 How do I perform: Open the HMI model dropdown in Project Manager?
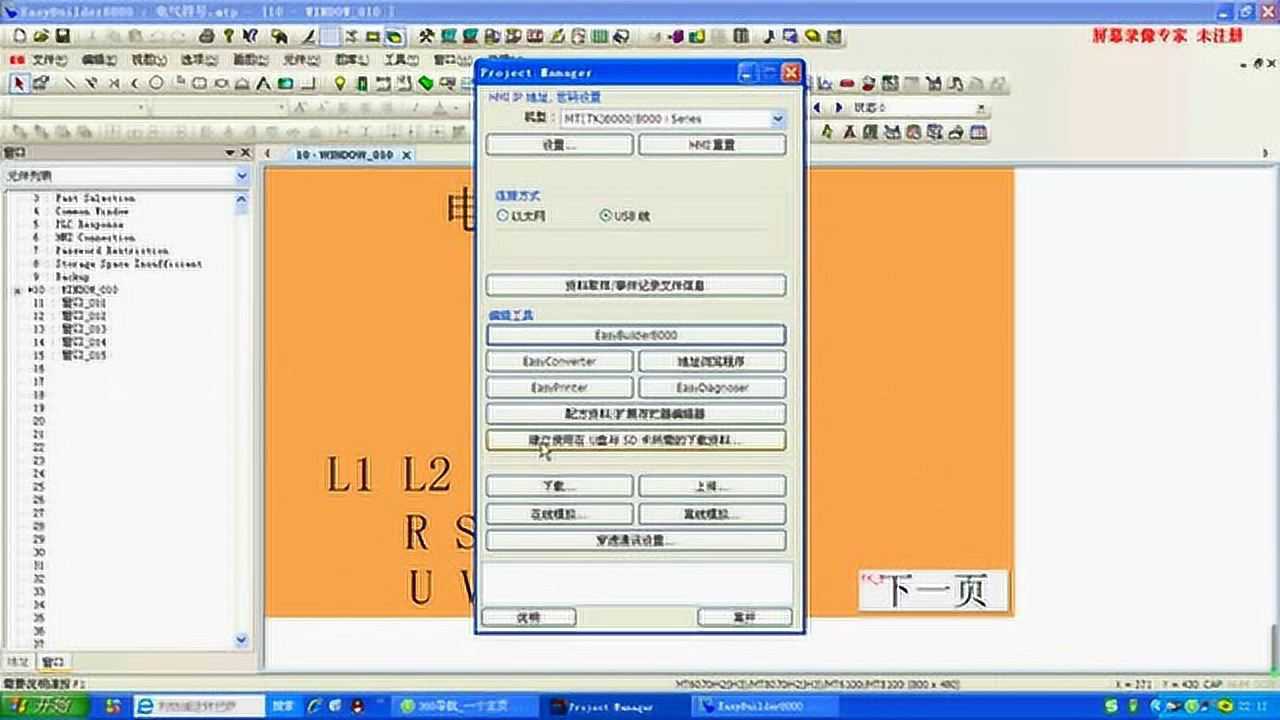777,119
